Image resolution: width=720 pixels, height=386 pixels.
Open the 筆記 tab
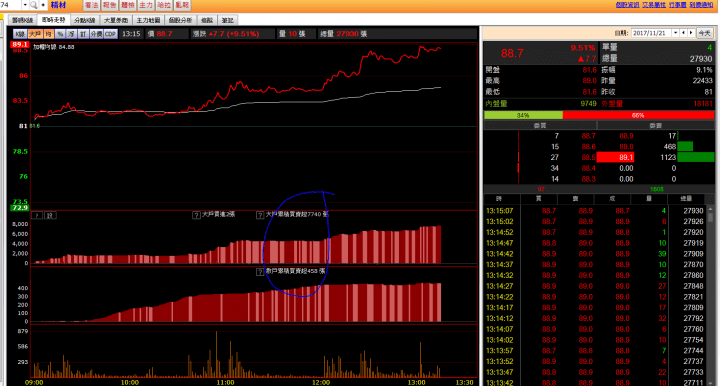228,20
